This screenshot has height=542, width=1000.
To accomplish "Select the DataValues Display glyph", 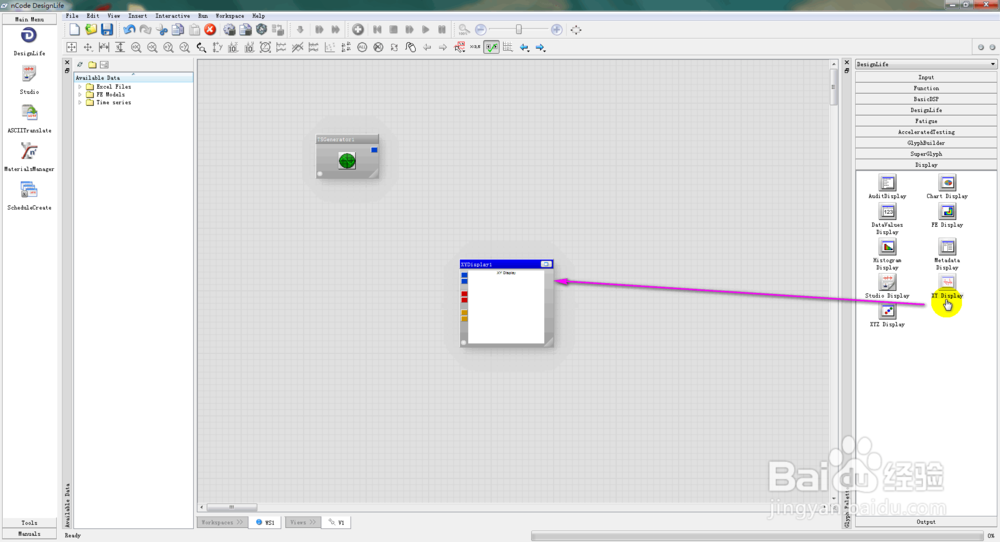I will click(x=887, y=219).
